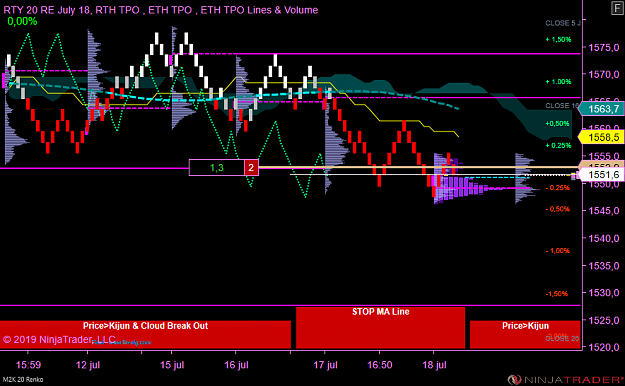Click the 1570,0 price axis label

coord(604,74)
